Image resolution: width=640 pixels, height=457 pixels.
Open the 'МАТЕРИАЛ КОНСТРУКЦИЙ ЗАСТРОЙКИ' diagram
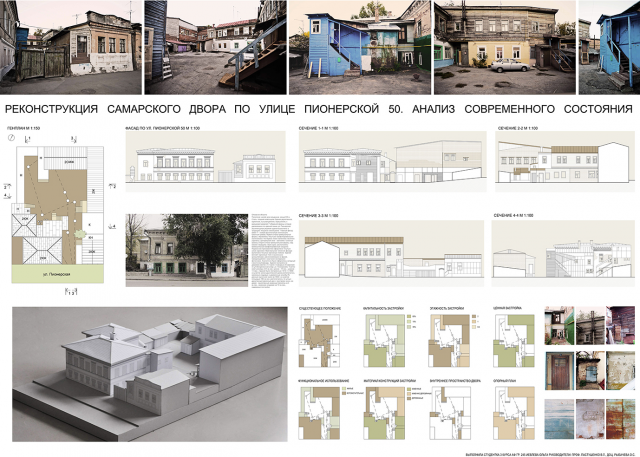pos(384,413)
